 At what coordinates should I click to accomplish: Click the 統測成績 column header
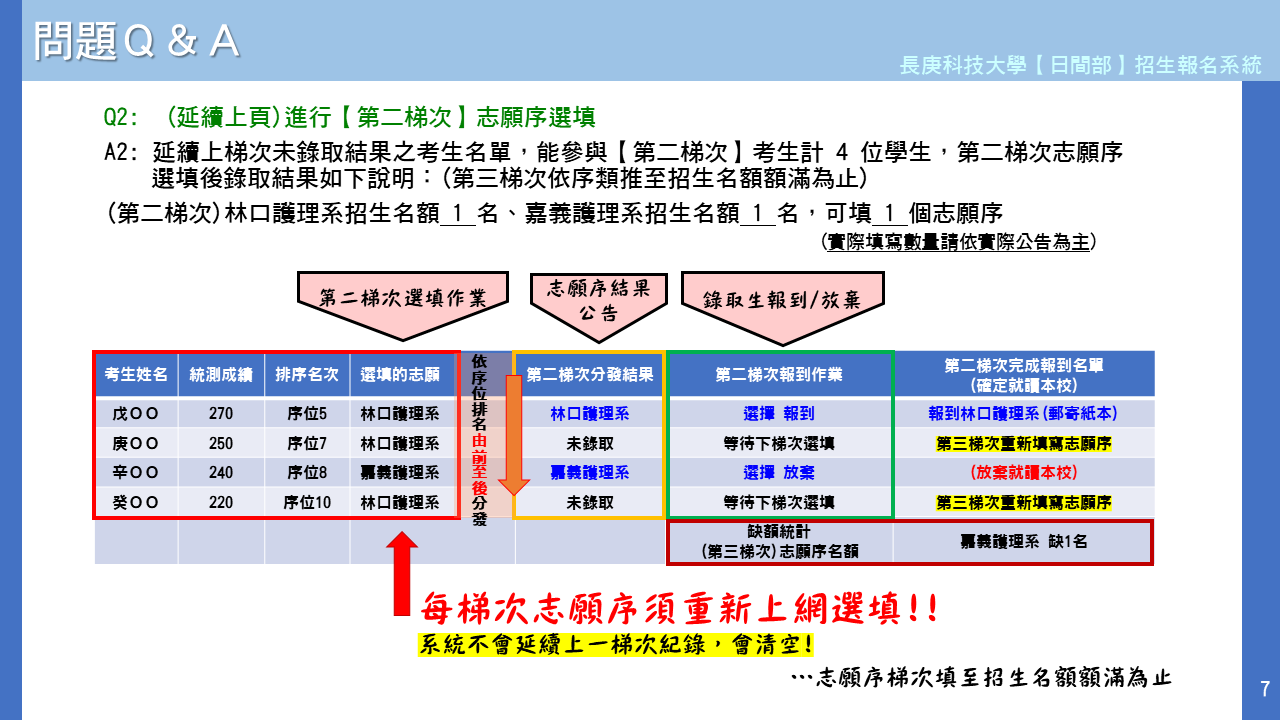[221, 375]
